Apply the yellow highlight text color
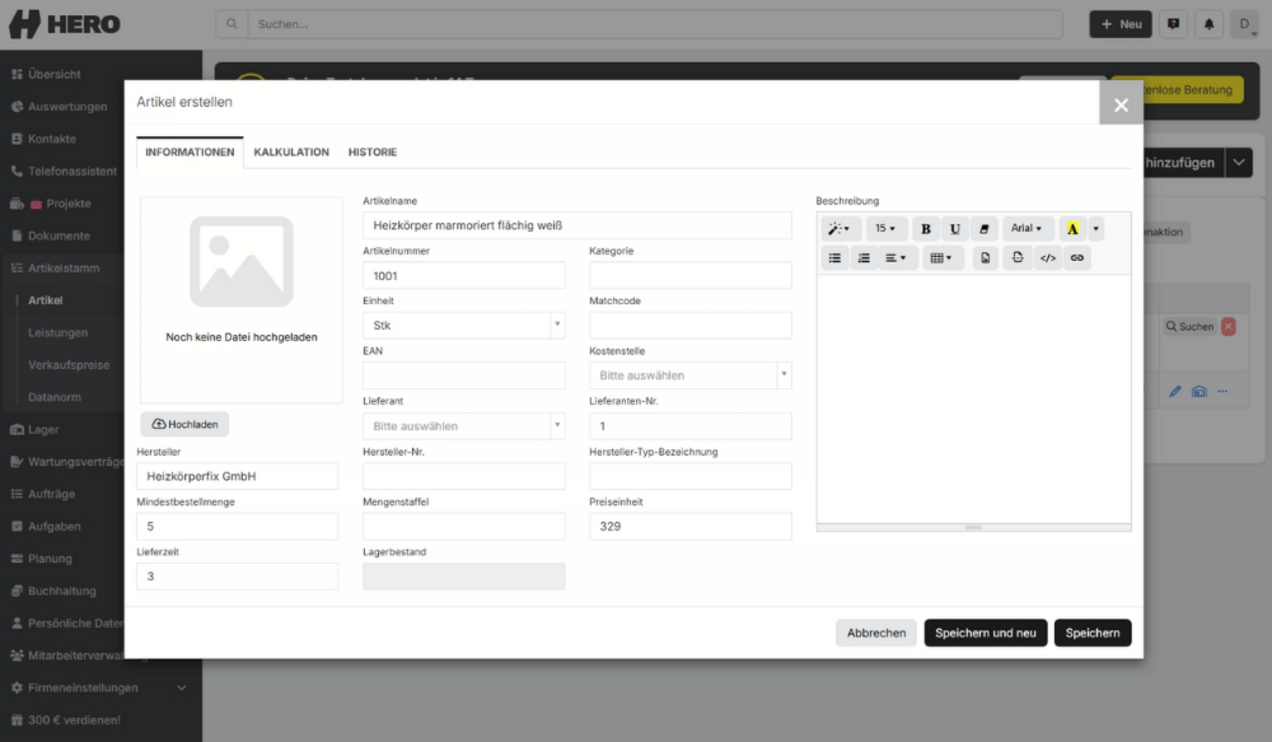The width and height of the screenshot is (1272, 742). click(1073, 229)
